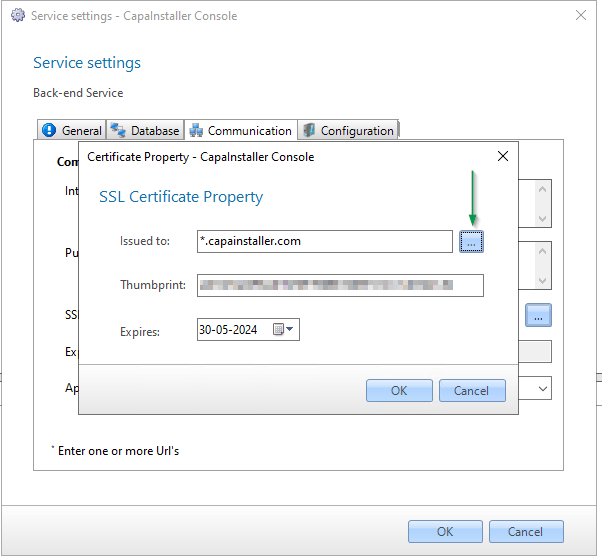Screen dimensions: 602x559
Task: Close the Service settings window
Action: pos(580,15)
